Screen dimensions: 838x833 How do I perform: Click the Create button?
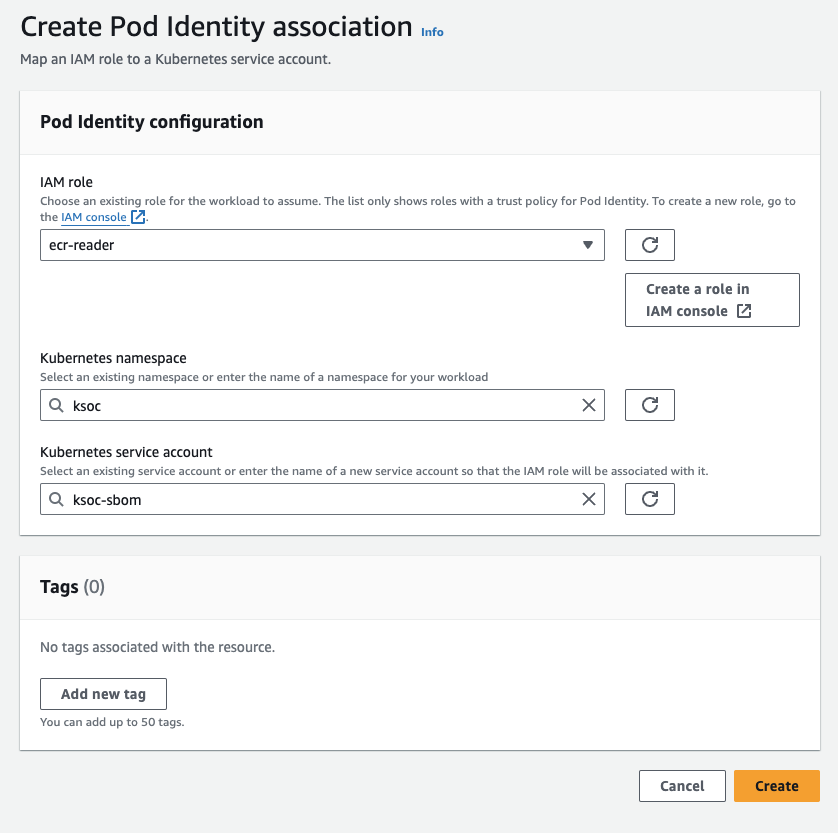[x=777, y=785]
